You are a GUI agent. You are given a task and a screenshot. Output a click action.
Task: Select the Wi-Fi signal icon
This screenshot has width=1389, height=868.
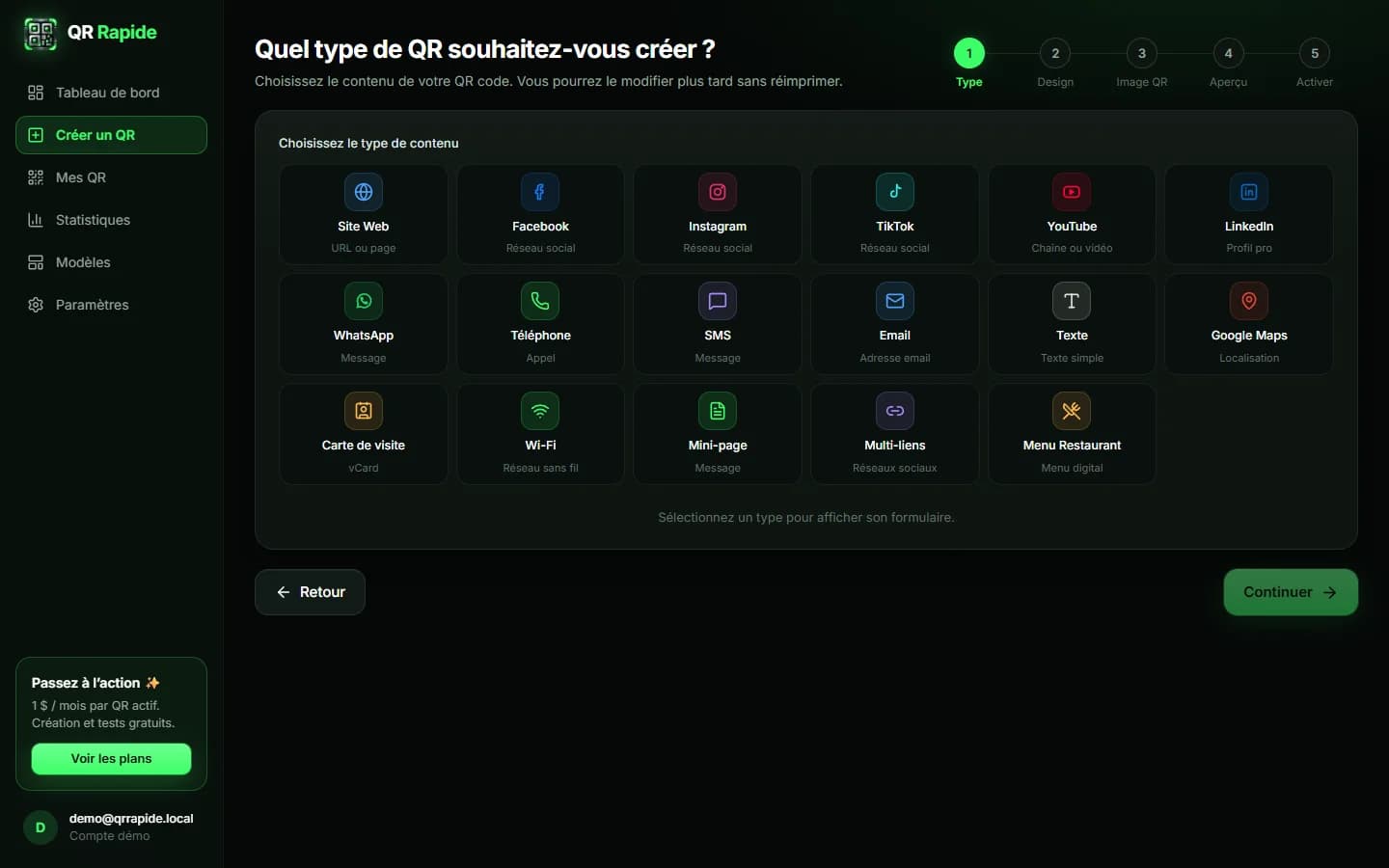[x=540, y=411]
